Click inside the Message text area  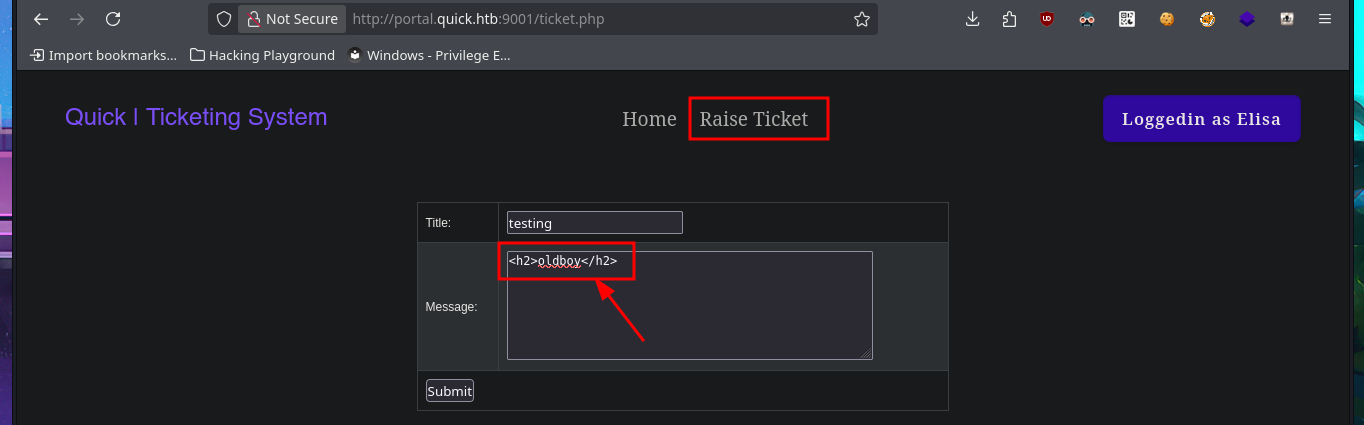pos(689,315)
